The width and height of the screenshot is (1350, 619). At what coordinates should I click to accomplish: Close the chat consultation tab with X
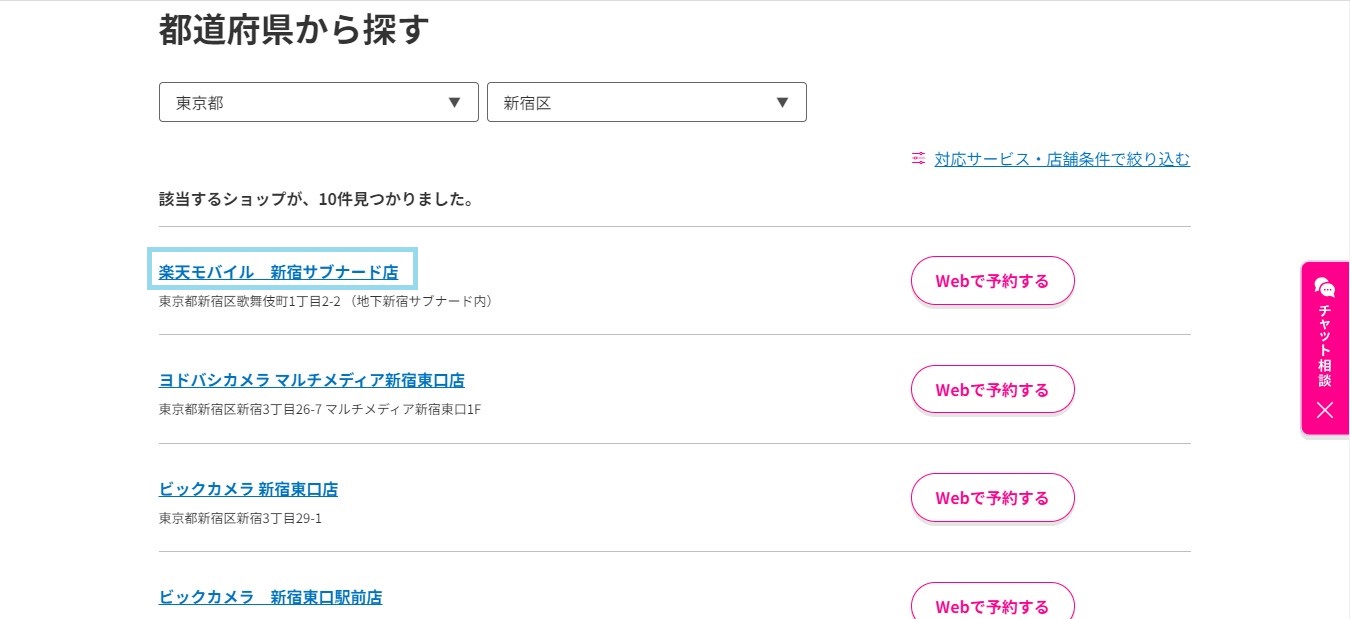[1325, 409]
